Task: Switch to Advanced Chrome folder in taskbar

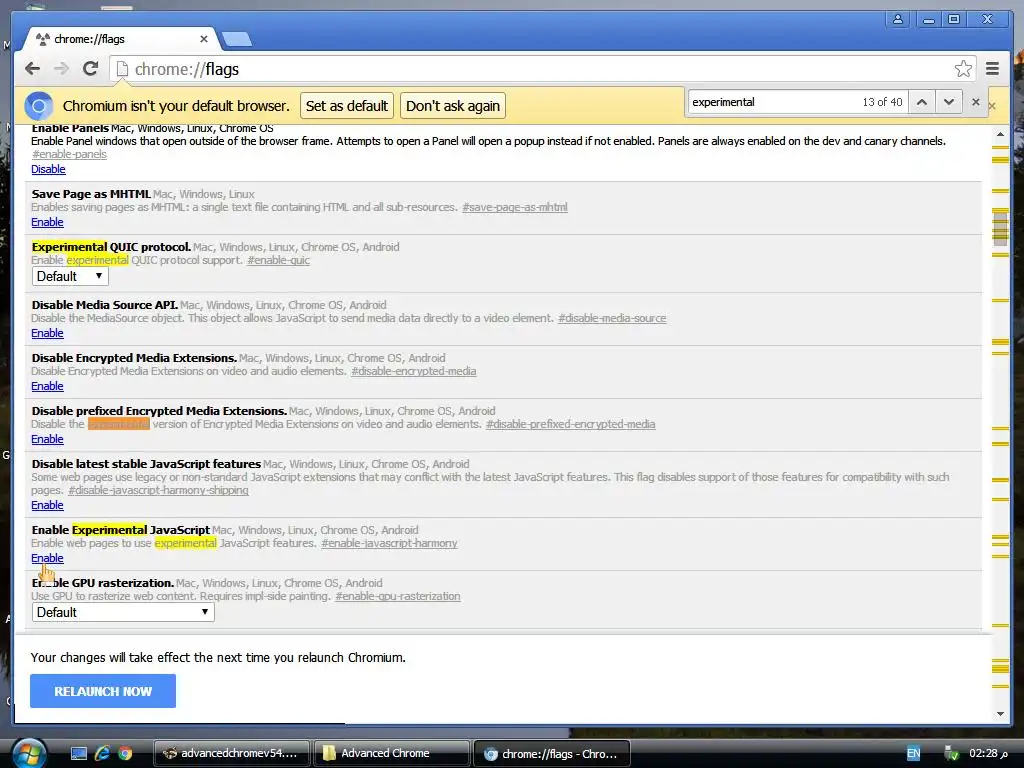Action: (391, 754)
